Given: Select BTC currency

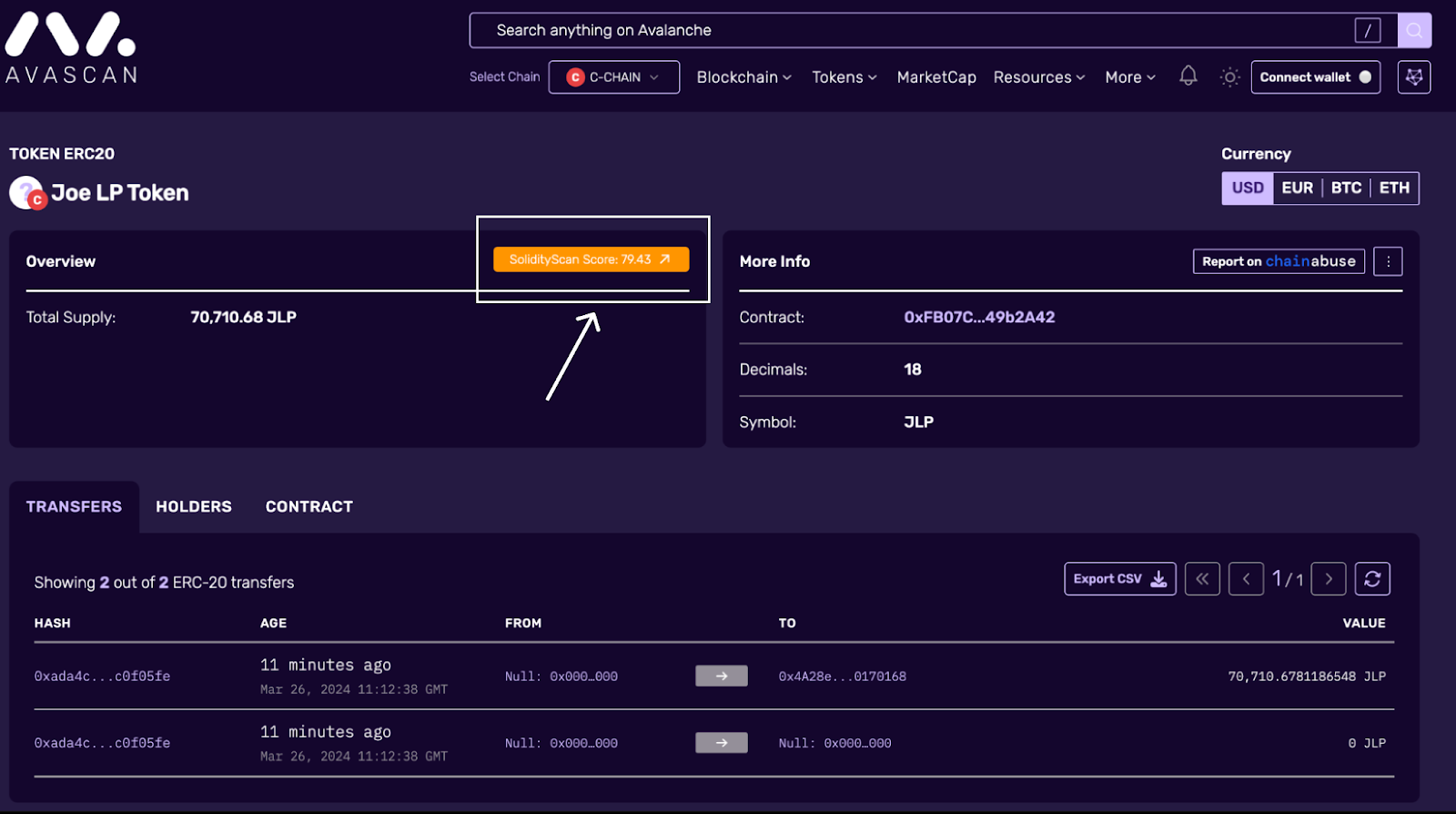Looking at the screenshot, I should coord(1346,188).
